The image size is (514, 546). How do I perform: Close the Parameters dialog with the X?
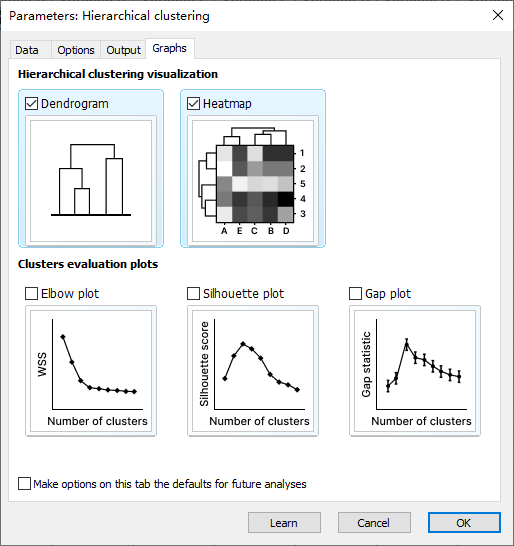pyautogui.click(x=498, y=15)
